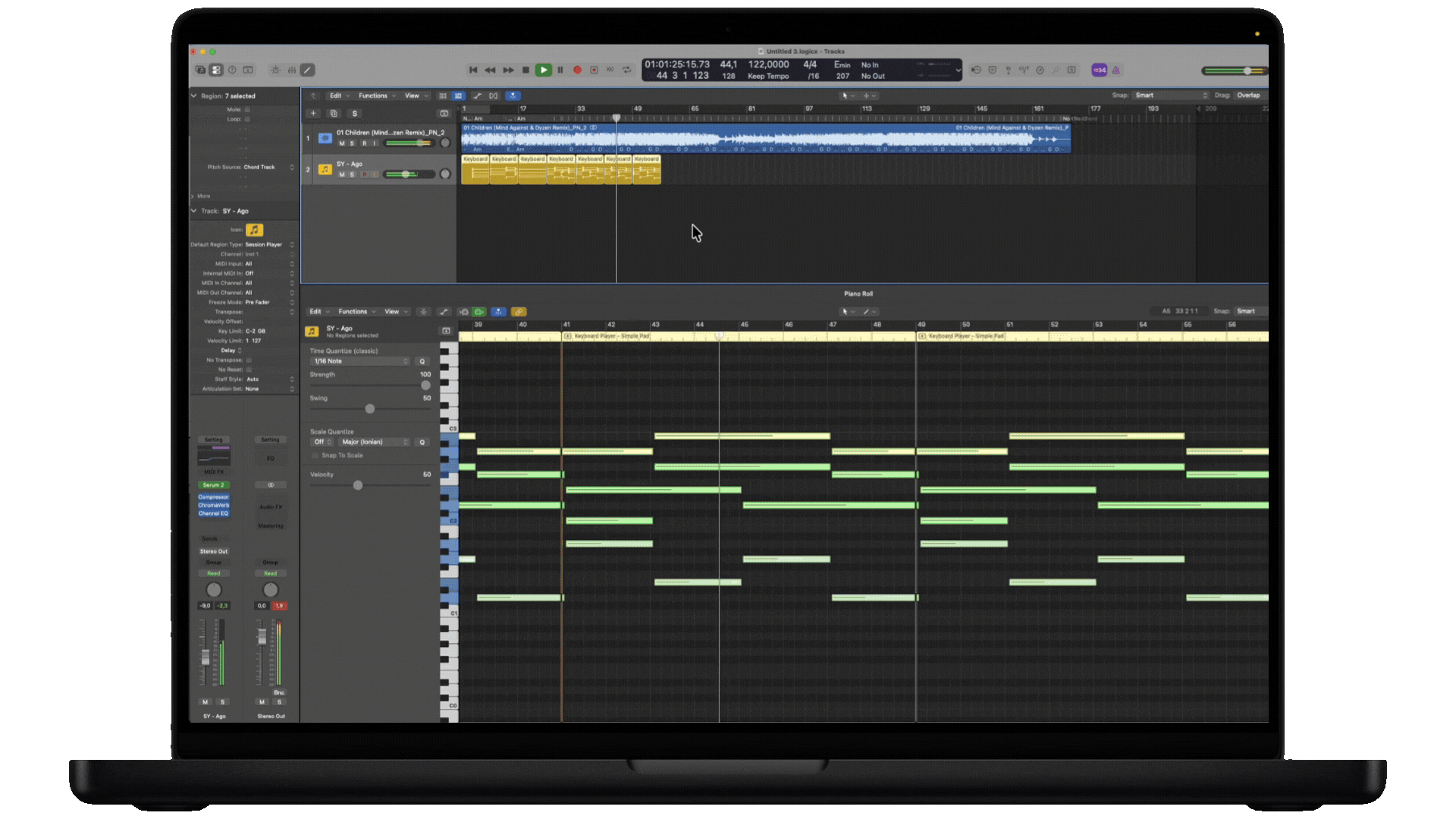This screenshot has height=819, width=1456.
Task: Click the Time Quantize Q button
Action: pyautogui.click(x=422, y=362)
